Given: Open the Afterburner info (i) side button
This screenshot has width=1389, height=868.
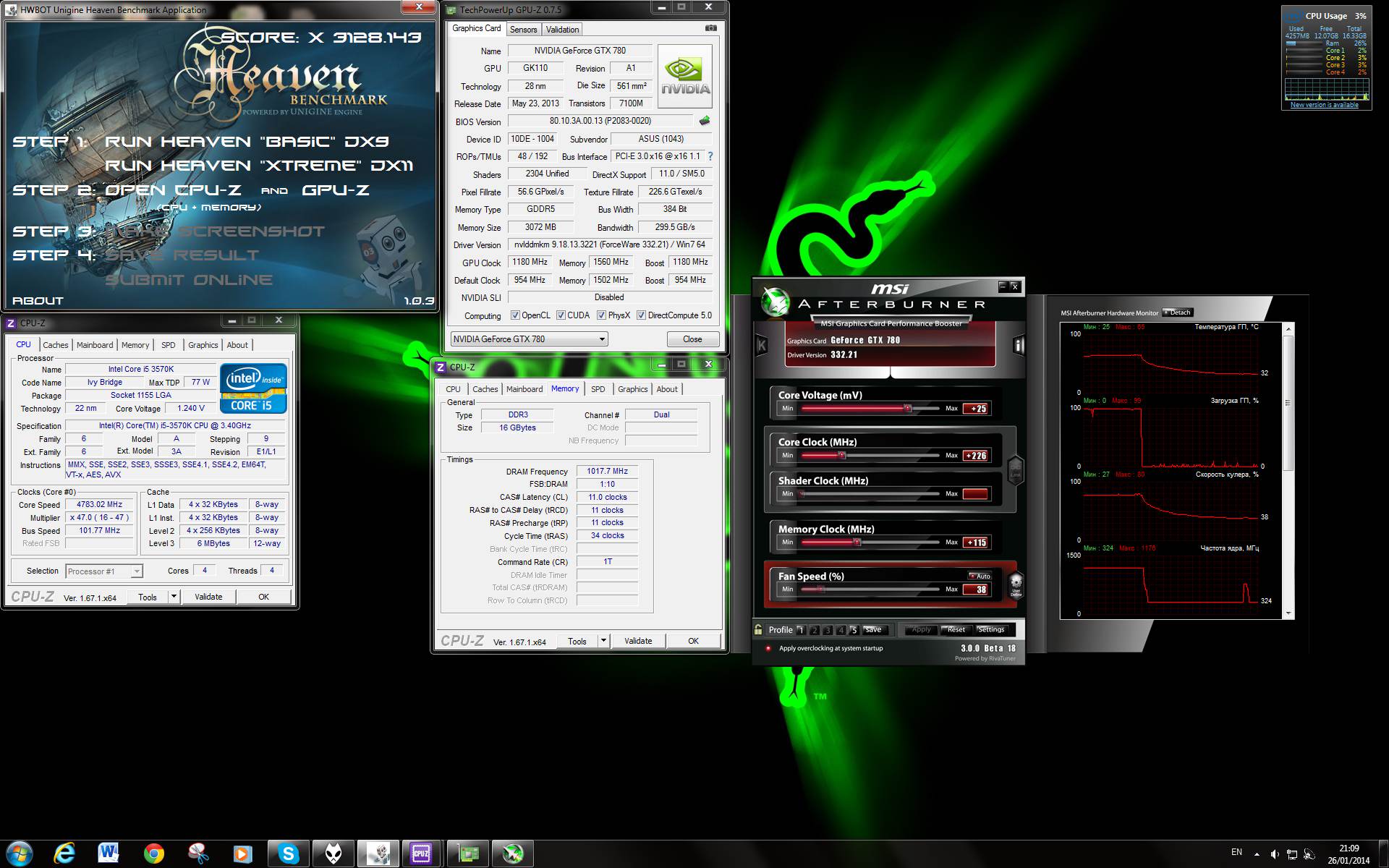Looking at the screenshot, I should pos(1019,346).
